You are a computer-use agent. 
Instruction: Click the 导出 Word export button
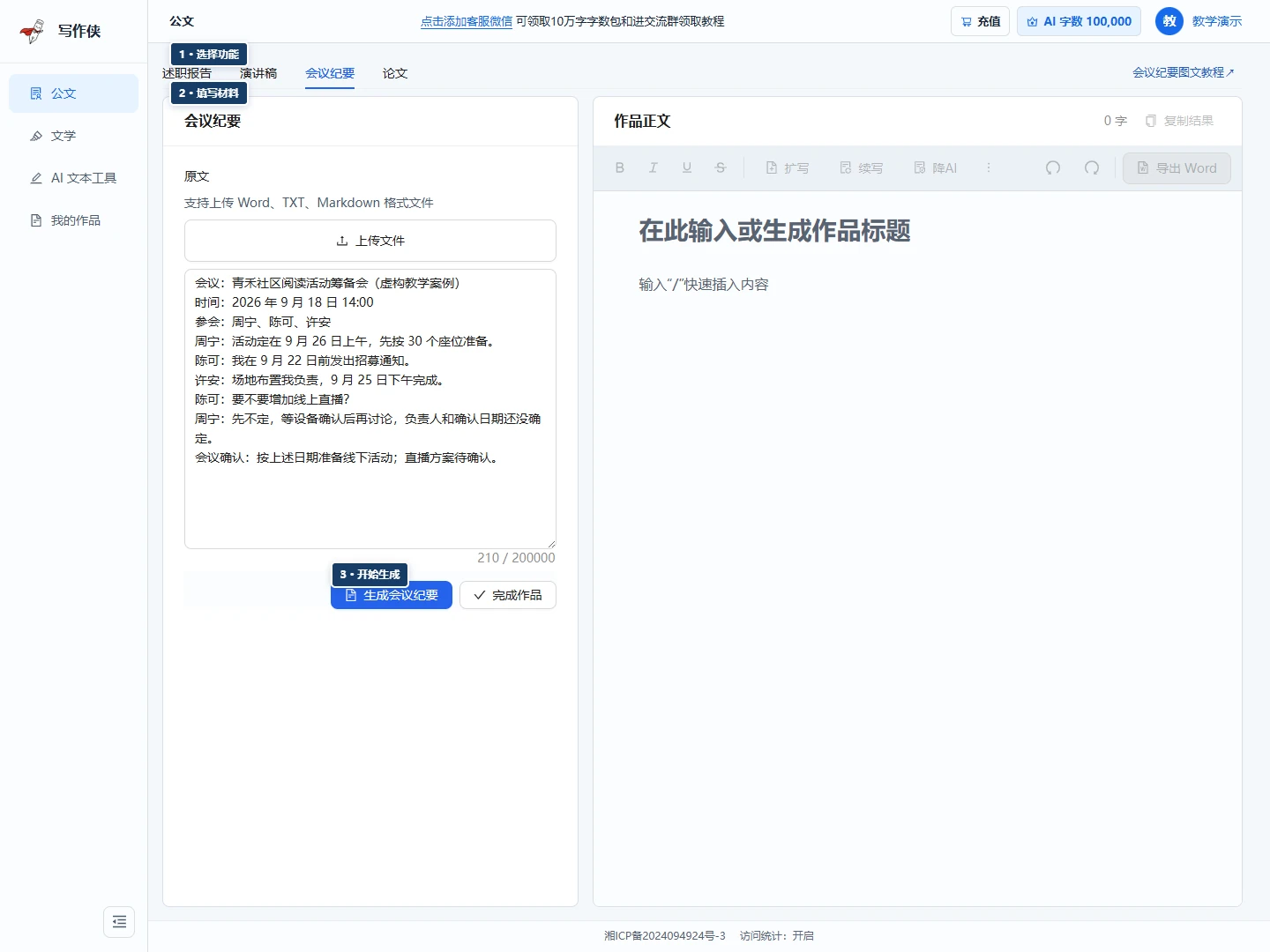coord(1177,167)
